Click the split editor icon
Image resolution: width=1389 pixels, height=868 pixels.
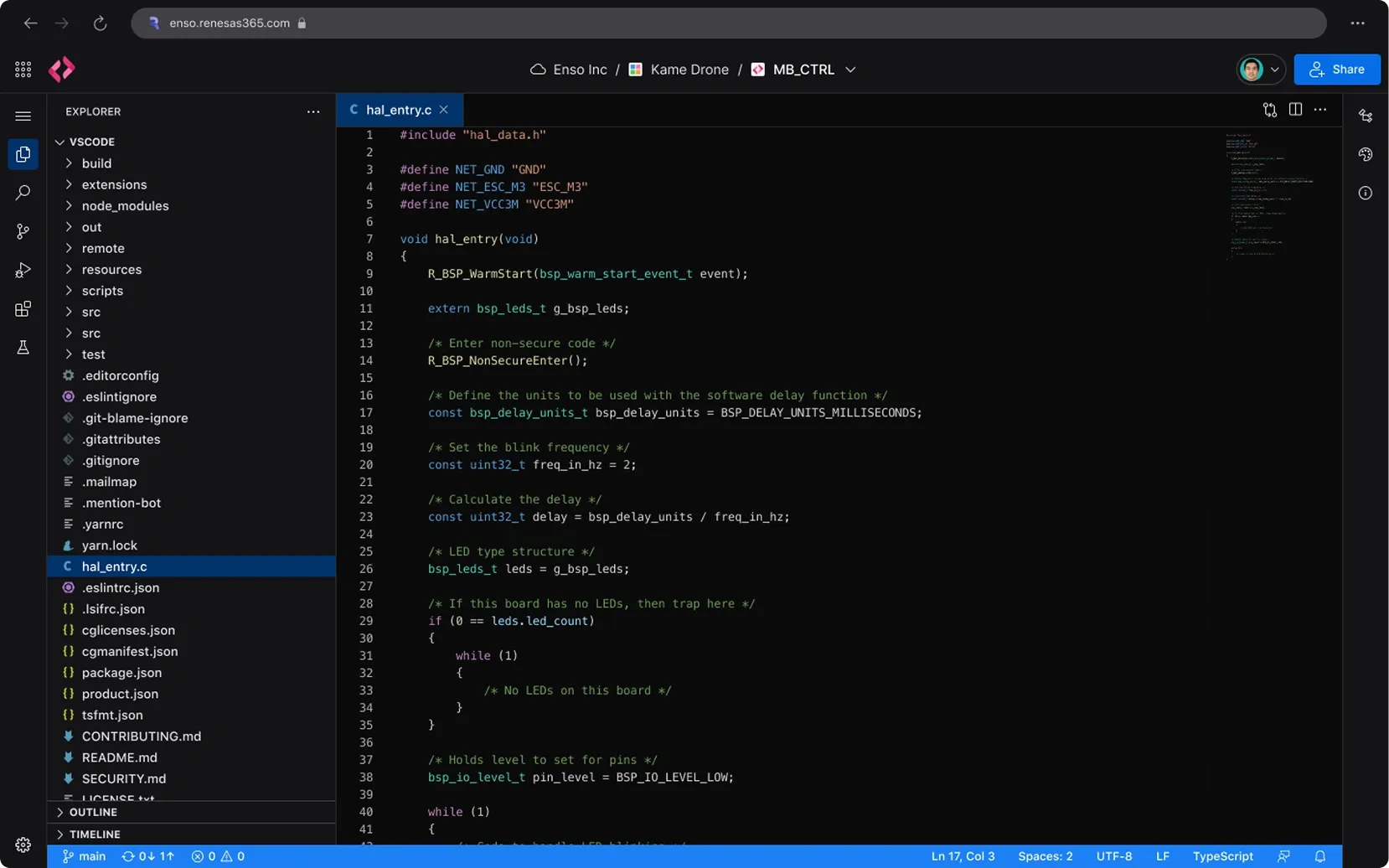click(1295, 110)
